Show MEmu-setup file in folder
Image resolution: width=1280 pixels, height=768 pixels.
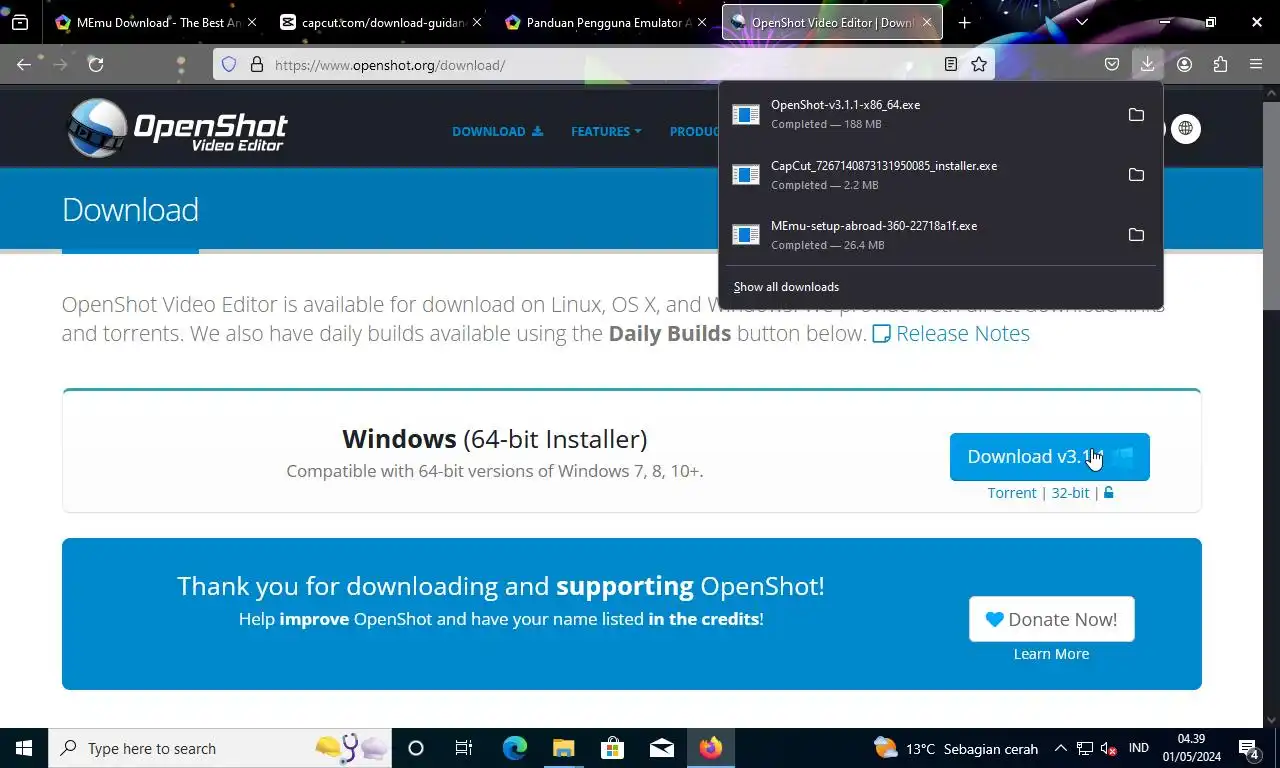click(1136, 234)
